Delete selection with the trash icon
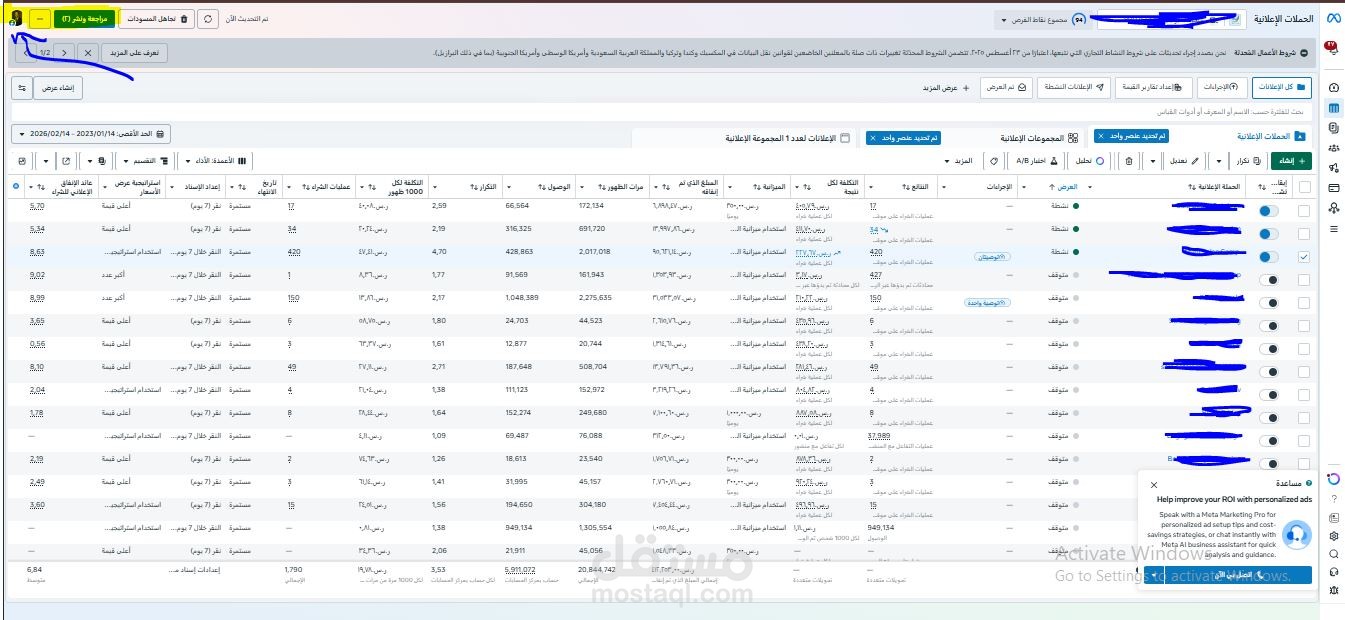1345x620 pixels. (x=1129, y=160)
